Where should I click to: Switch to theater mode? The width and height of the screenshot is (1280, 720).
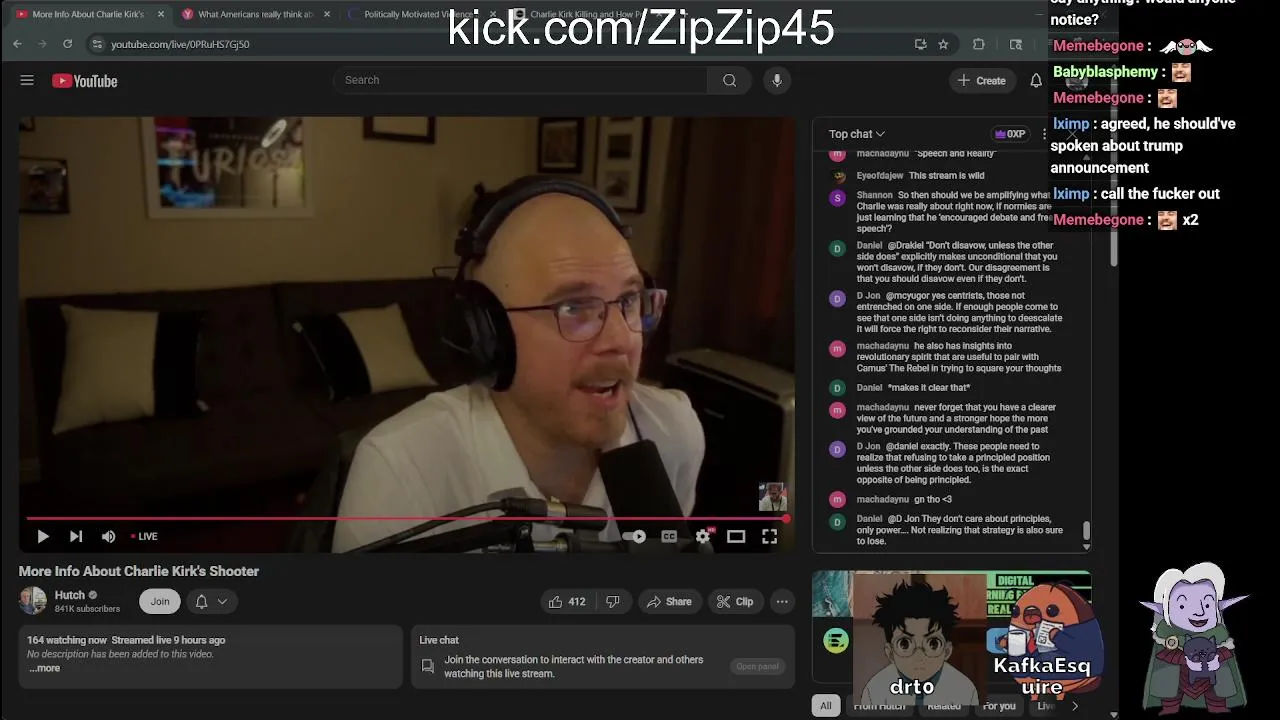pyautogui.click(x=736, y=537)
